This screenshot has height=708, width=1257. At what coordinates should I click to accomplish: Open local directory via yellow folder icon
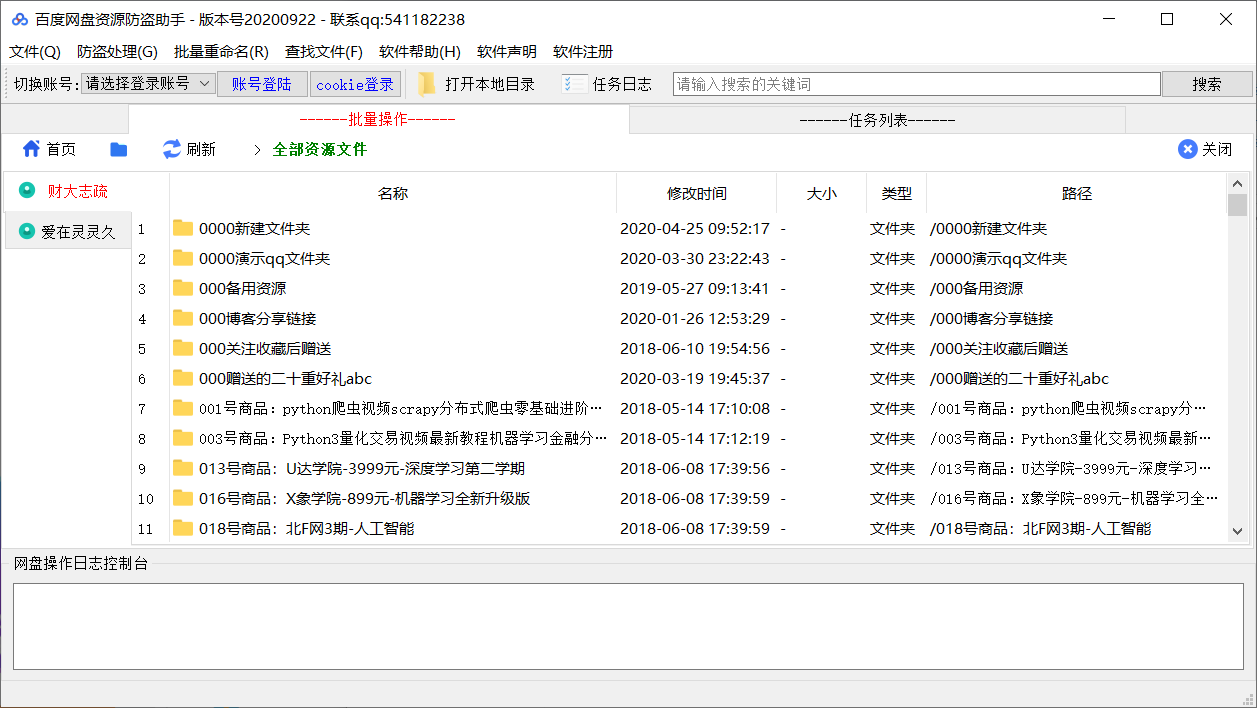coord(427,84)
